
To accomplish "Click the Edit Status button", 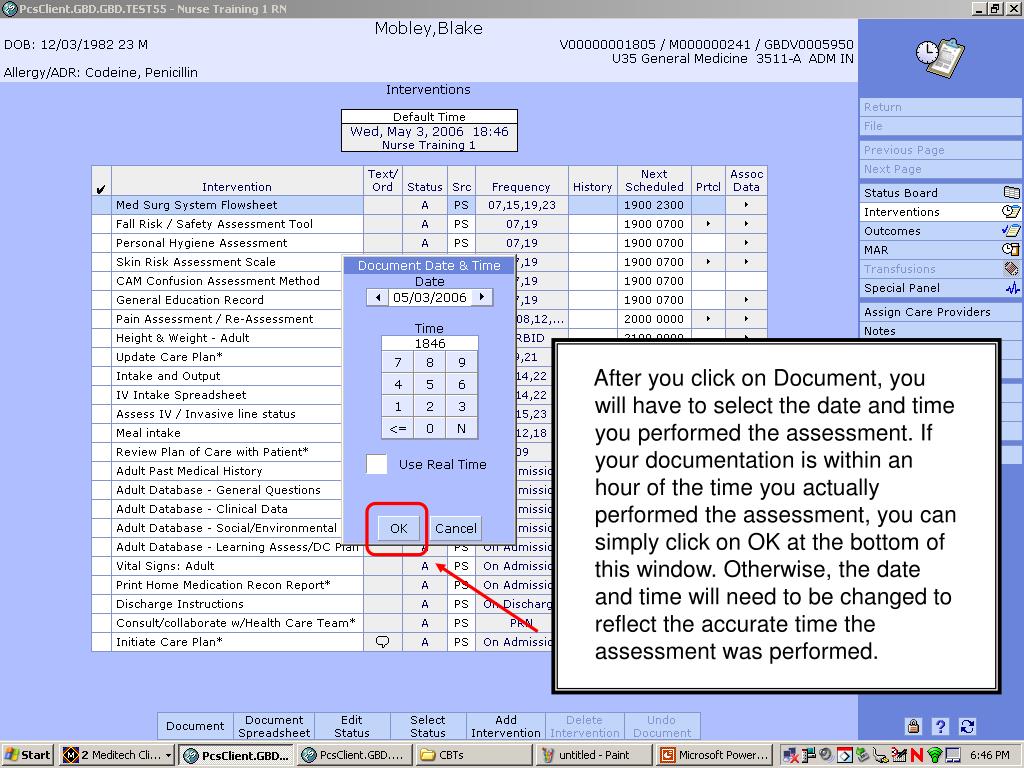I will click(351, 726).
